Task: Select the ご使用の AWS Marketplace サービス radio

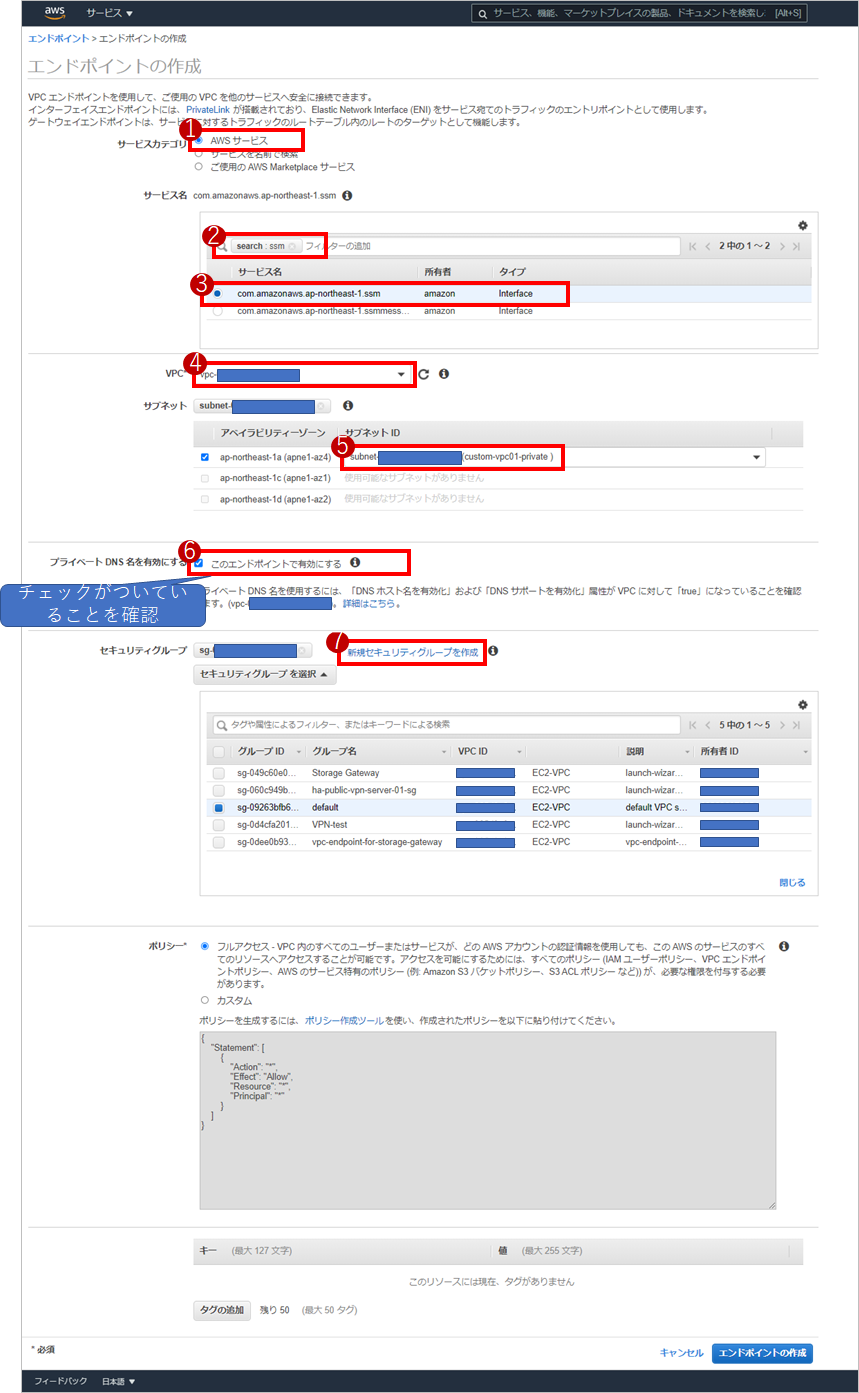Action: pyautogui.click(x=198, y=167)
